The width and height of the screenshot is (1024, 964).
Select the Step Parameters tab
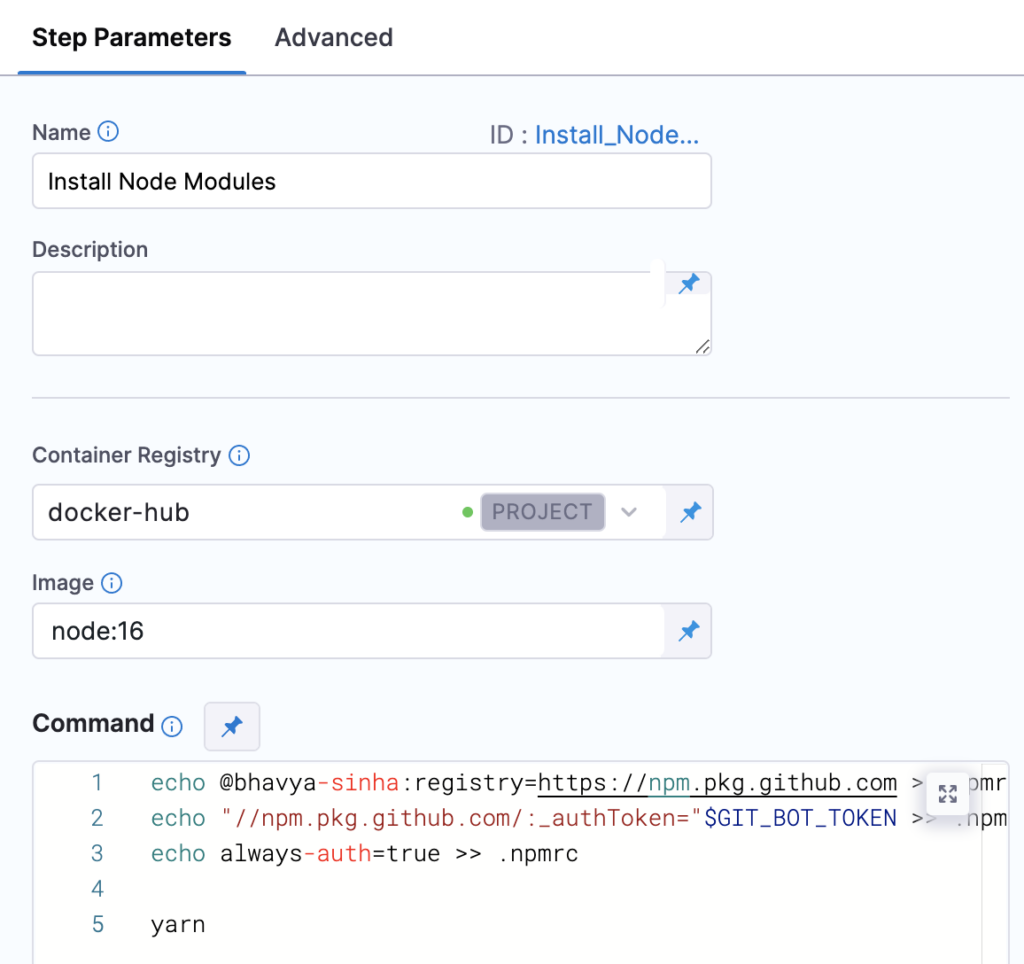[x=132, y=38]
